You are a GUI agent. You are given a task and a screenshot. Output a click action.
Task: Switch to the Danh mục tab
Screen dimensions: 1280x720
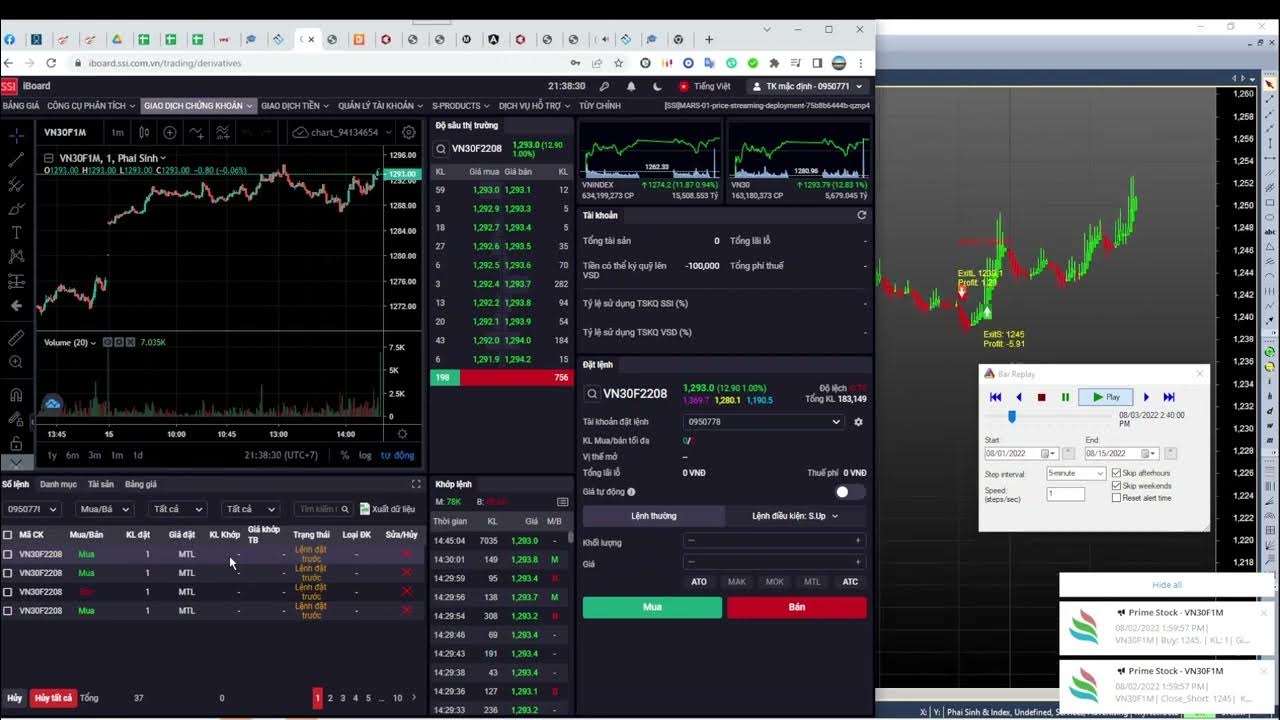(x=58, y=484)
